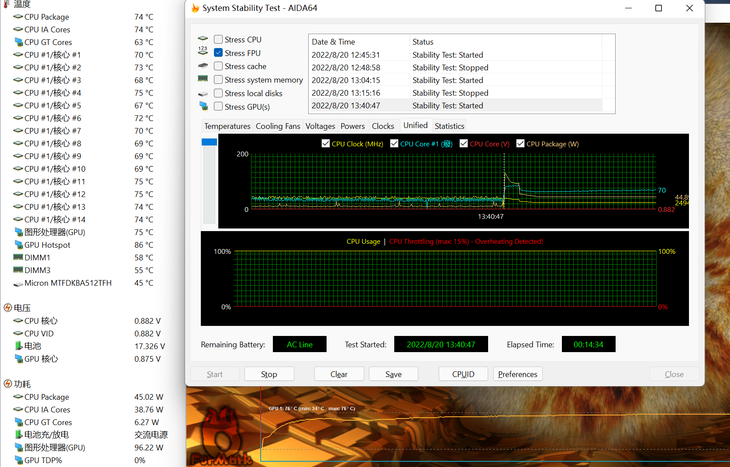Click the DIMM3 memory icon

(18, 270)
